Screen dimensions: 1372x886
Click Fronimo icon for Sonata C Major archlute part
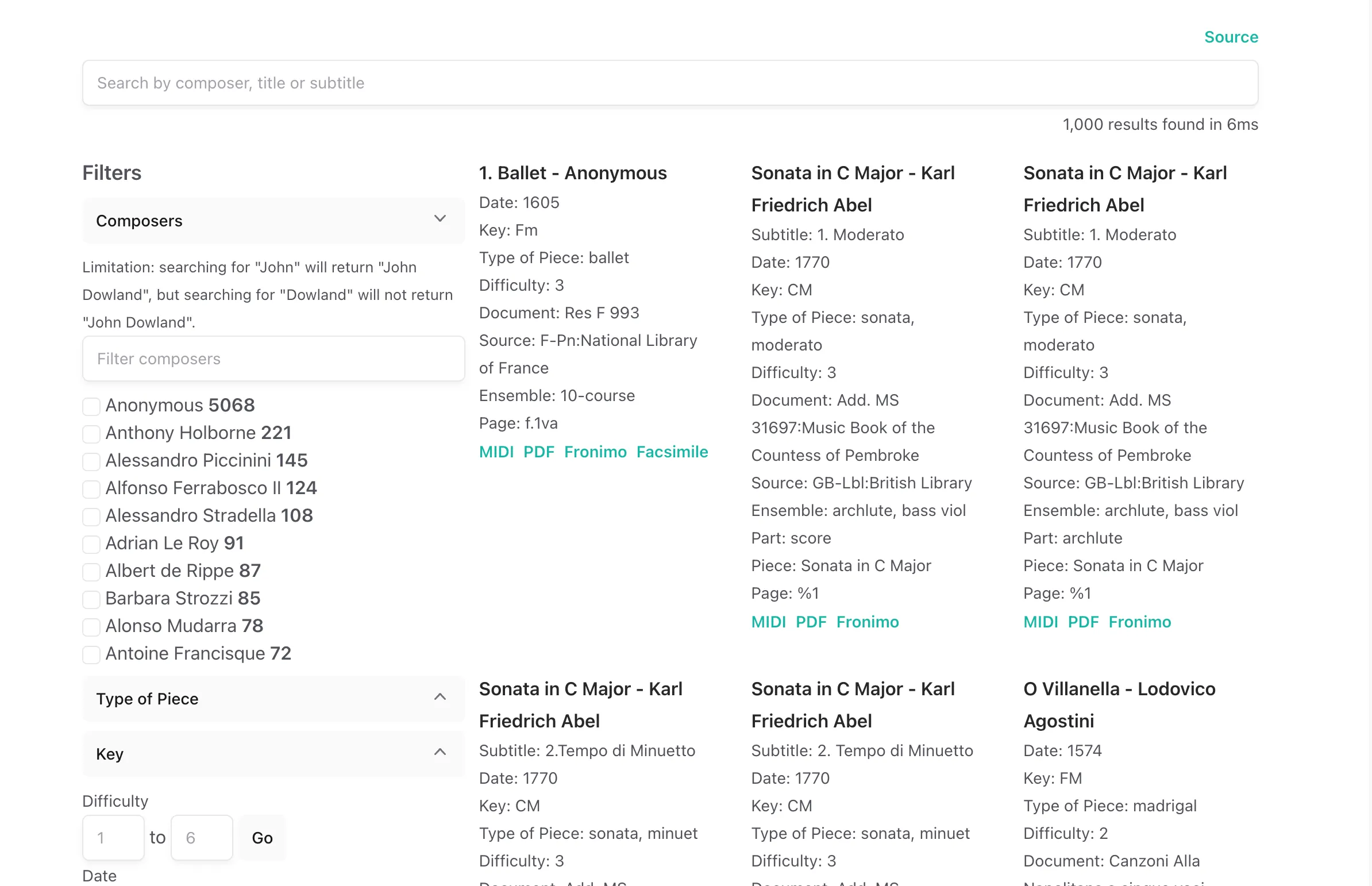(1140, 622)
